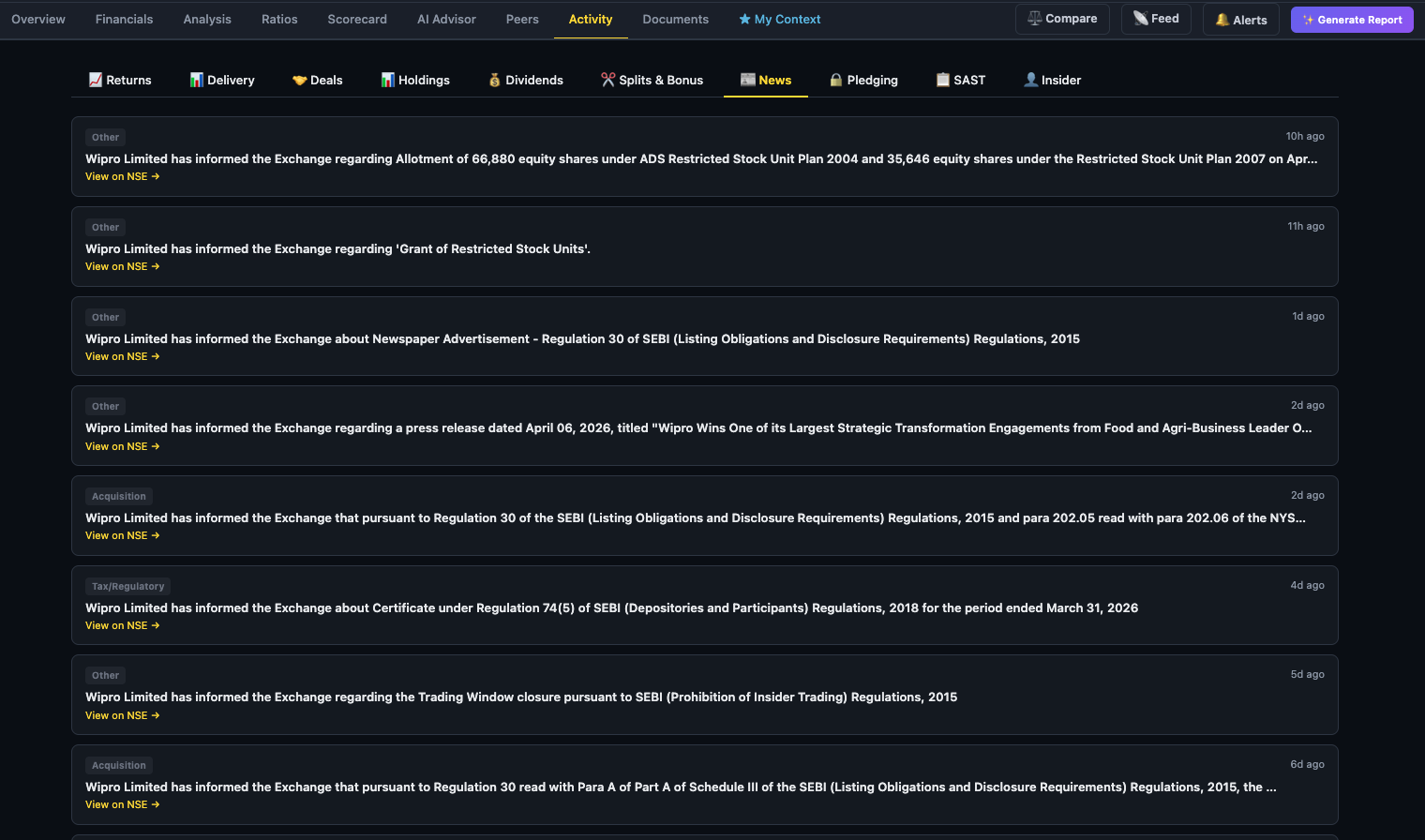The image size is (1425, 840).
Task: Click the Deals handshake icon
Action: click(x=317, y=80)
